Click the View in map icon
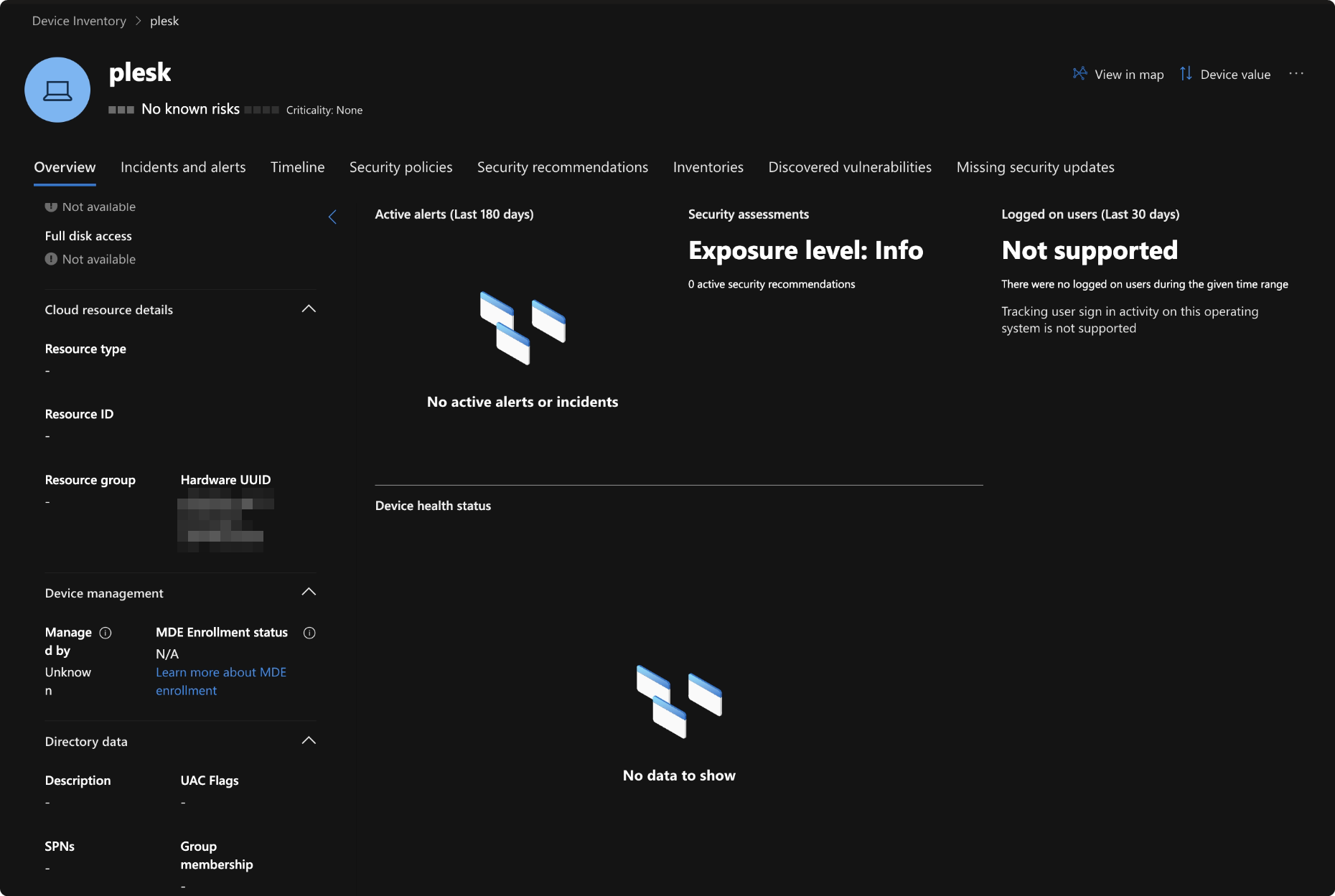The height and width of the screenshot is (896, 1335). pyautogui.click(x=1079, y=74)
